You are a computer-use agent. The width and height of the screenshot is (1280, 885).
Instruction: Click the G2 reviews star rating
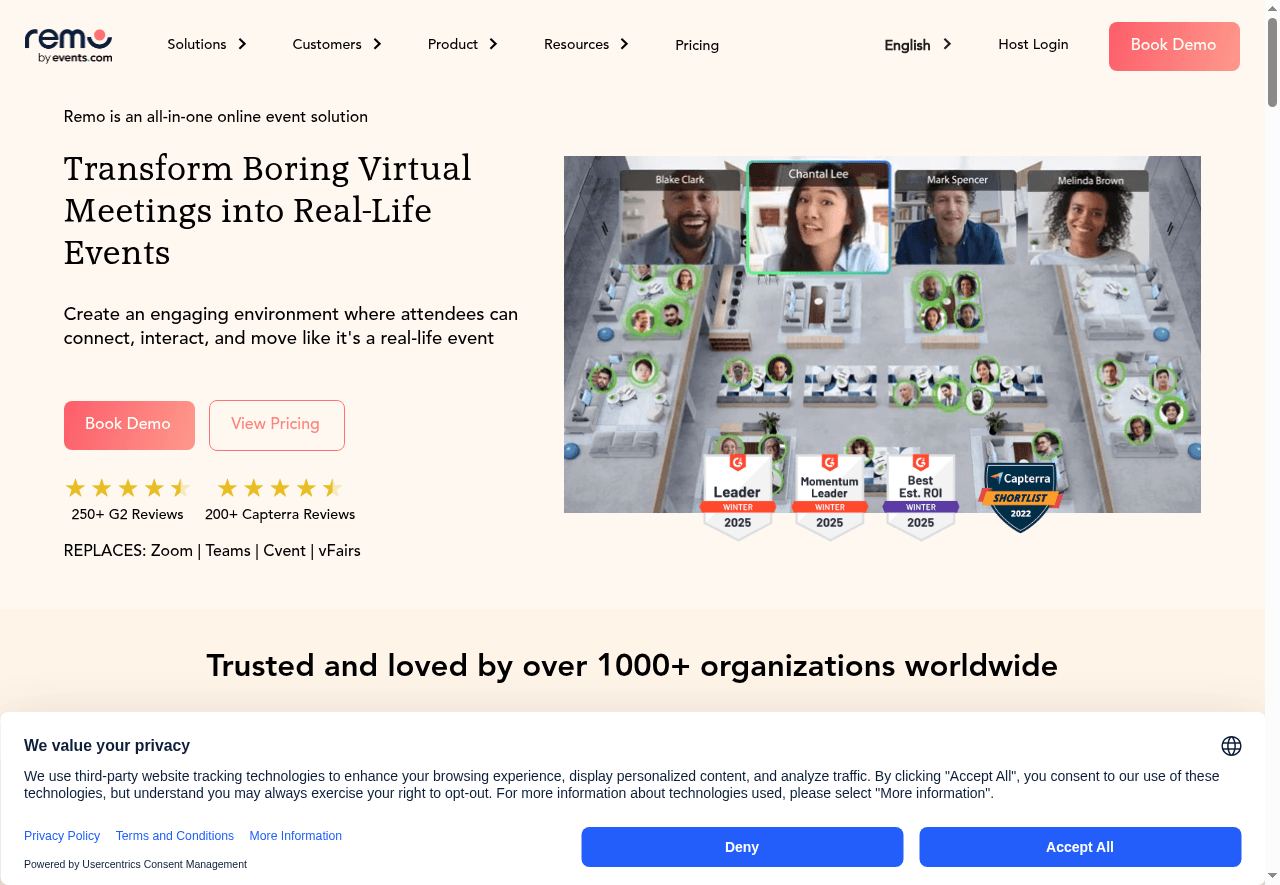click(128, 488)
